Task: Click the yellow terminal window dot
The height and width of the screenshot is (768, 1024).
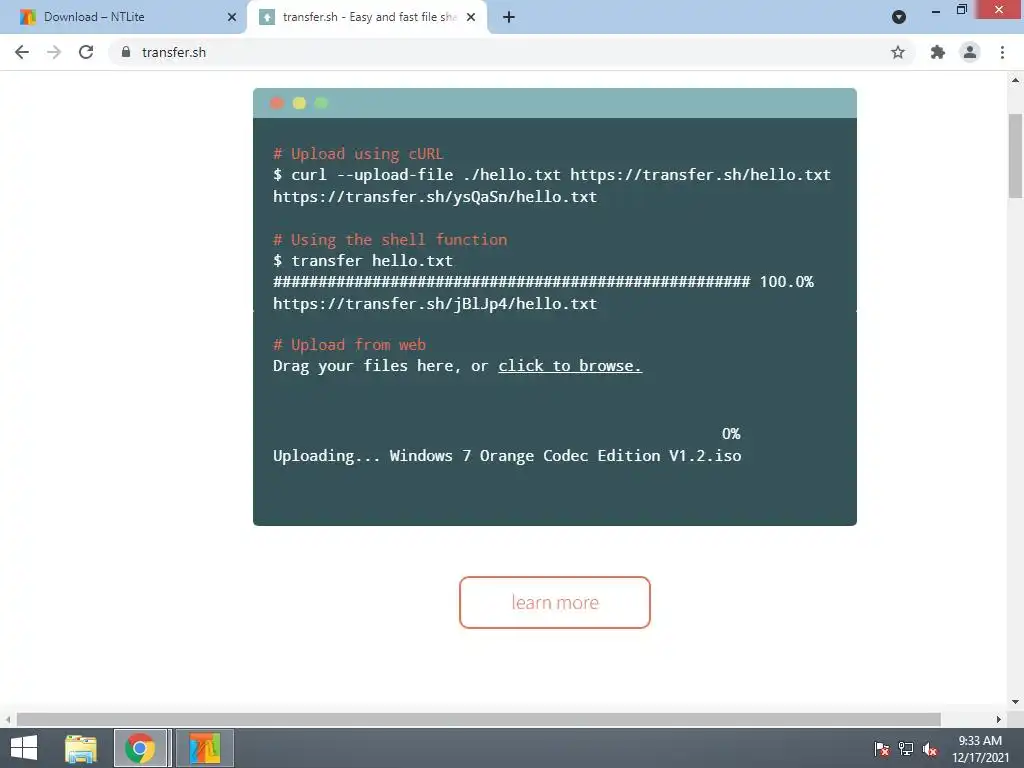Action: (x=299, y=103)
